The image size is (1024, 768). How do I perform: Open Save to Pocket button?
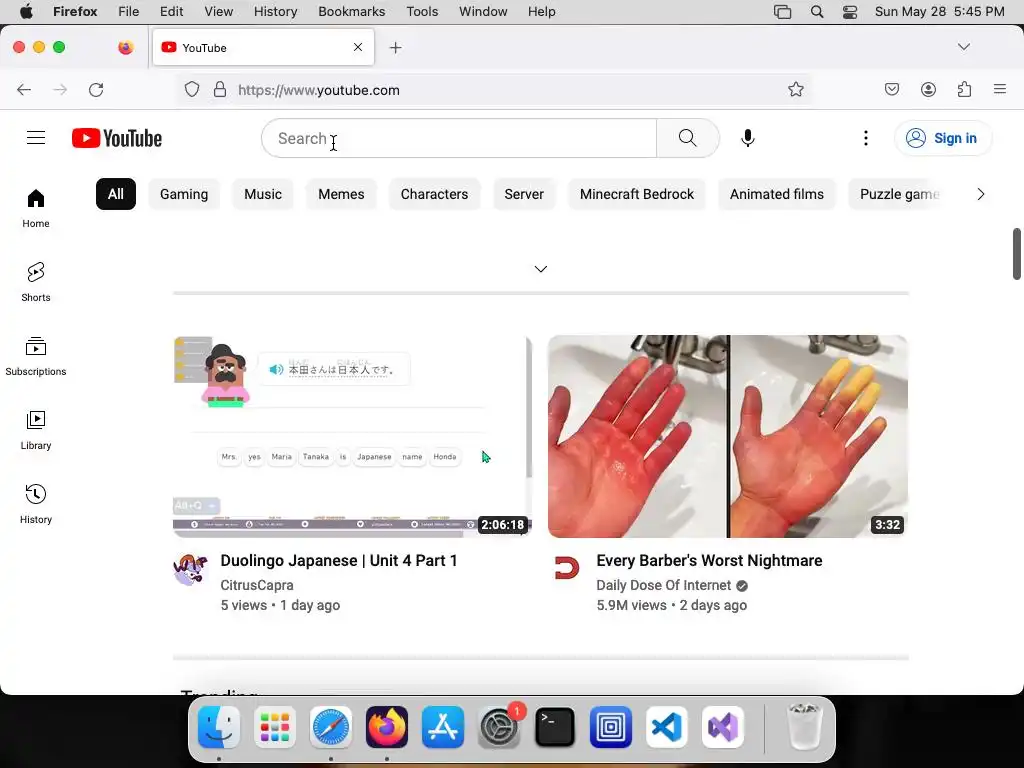891,89
